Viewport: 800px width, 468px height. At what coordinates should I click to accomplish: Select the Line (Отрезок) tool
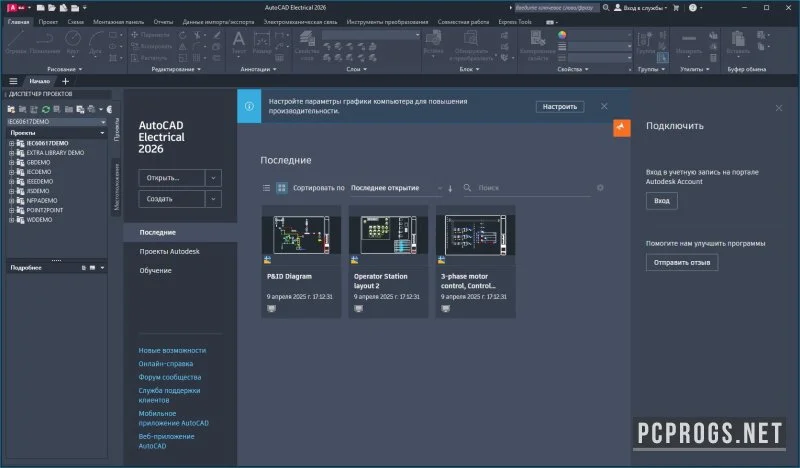coord(16,42)
